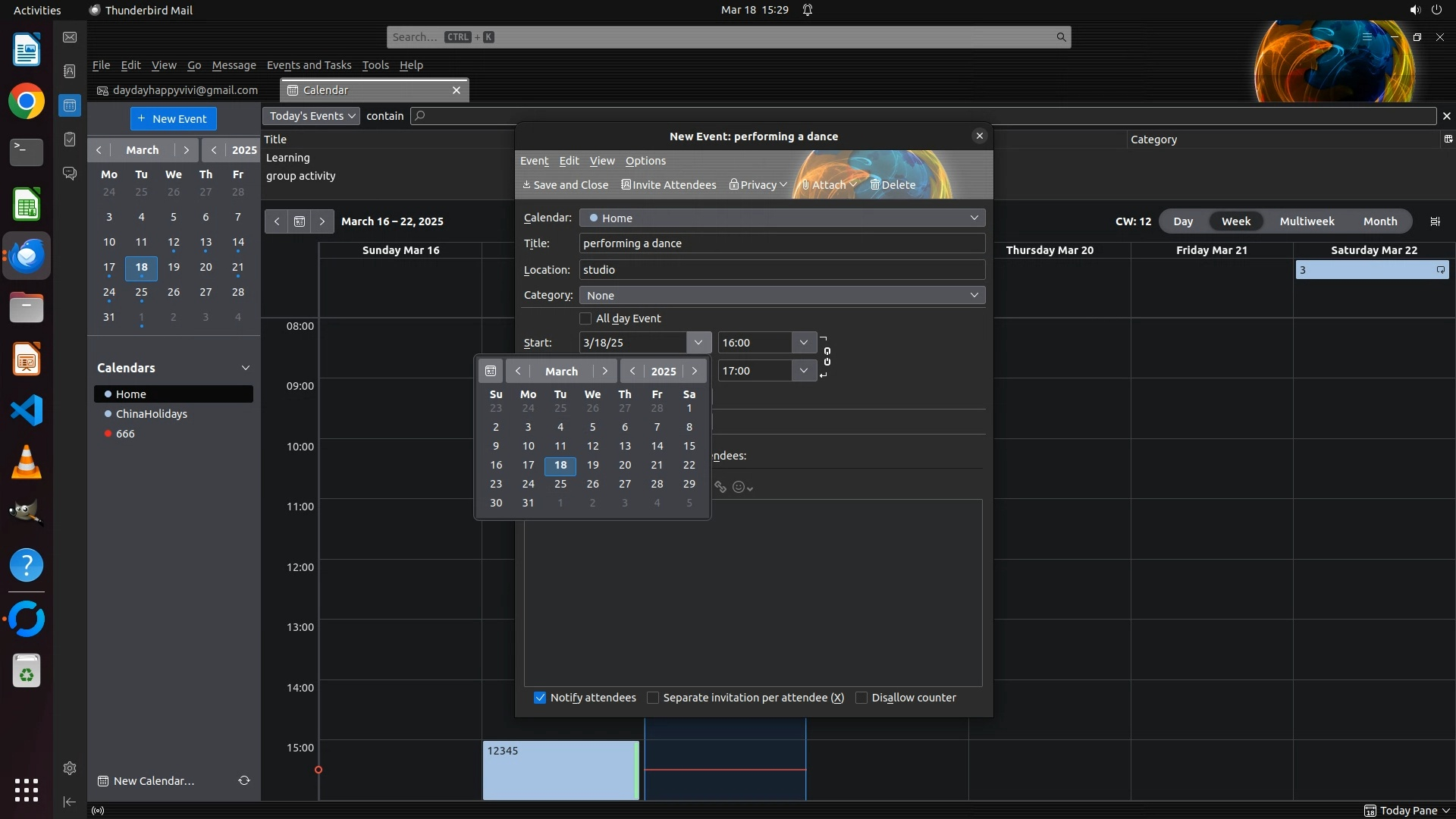This screenshot has height=819, width=1456.
Task: Click the New Event button
Action: coord(173,118)
